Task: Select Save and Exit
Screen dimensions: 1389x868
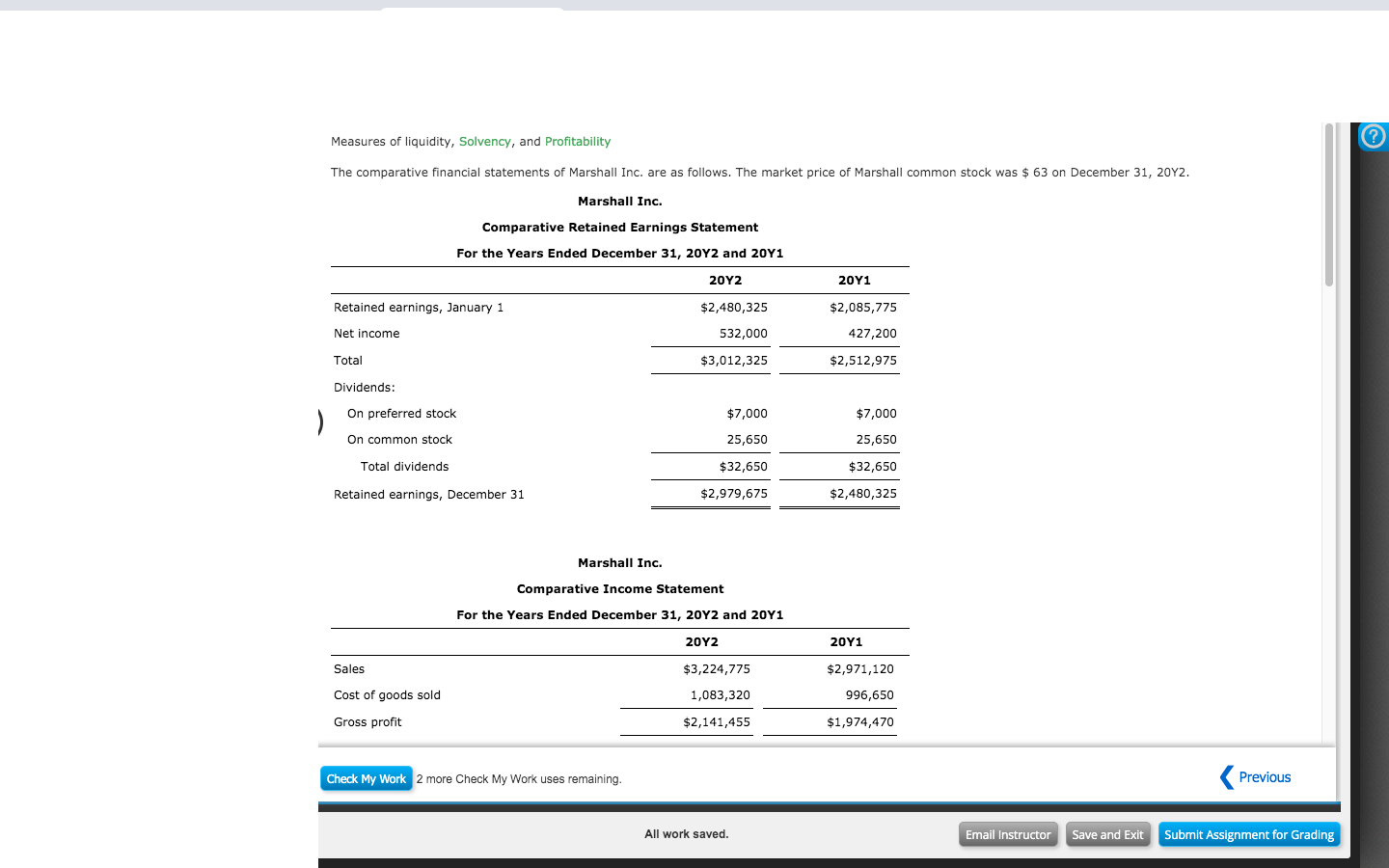Action: tap(1107, 834)
